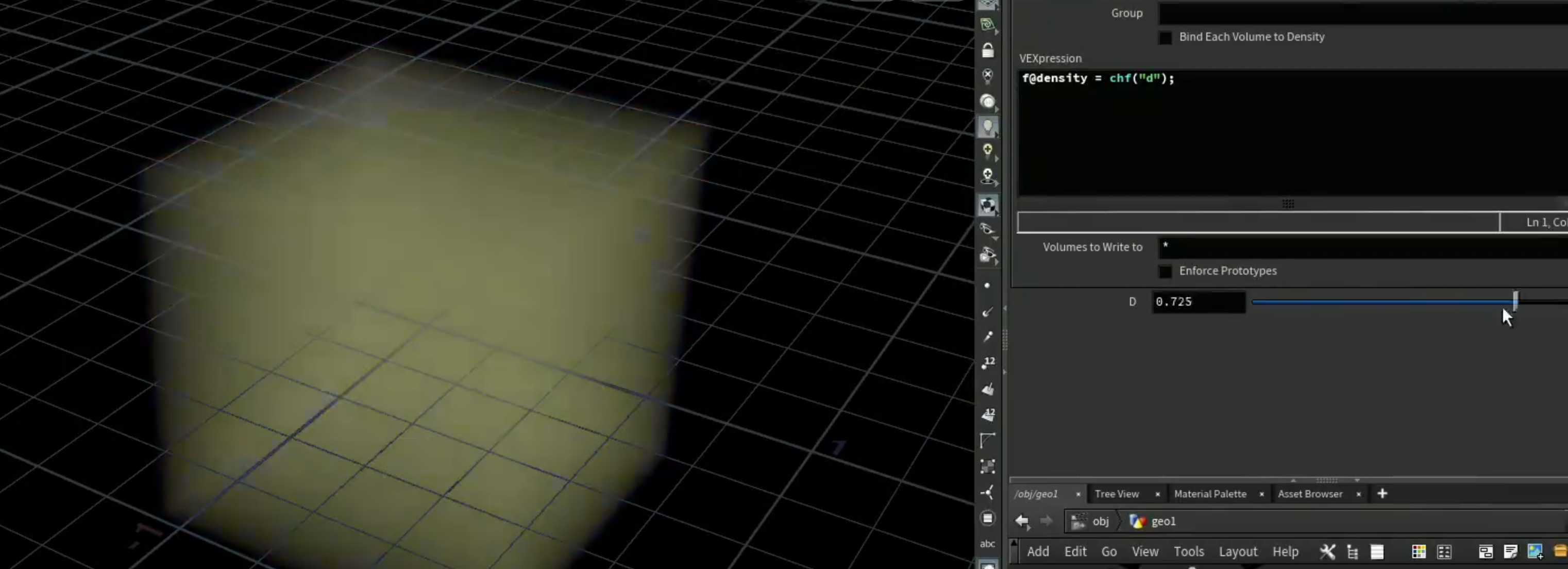Viewport: 1568px width, 569px height.
Task: Enable Bind Each Volume to Density
Action: [x=1165, y=38]
